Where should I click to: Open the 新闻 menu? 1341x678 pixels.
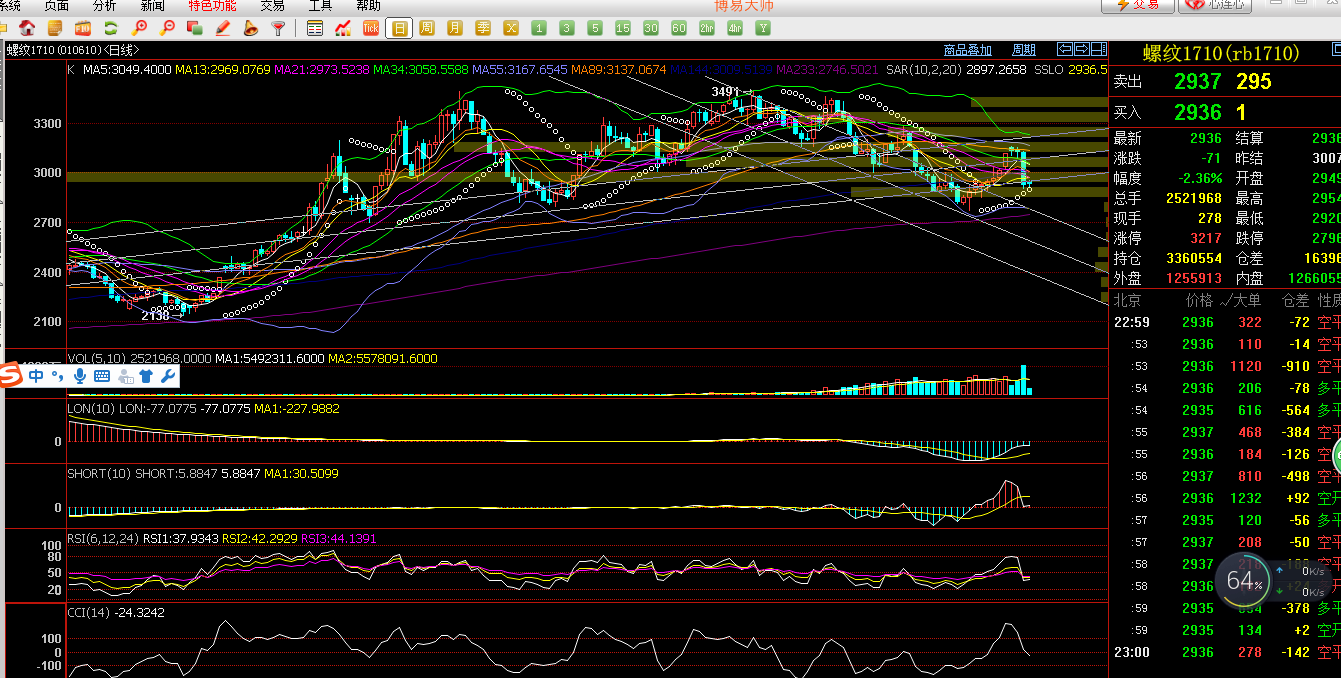point(152,5)
